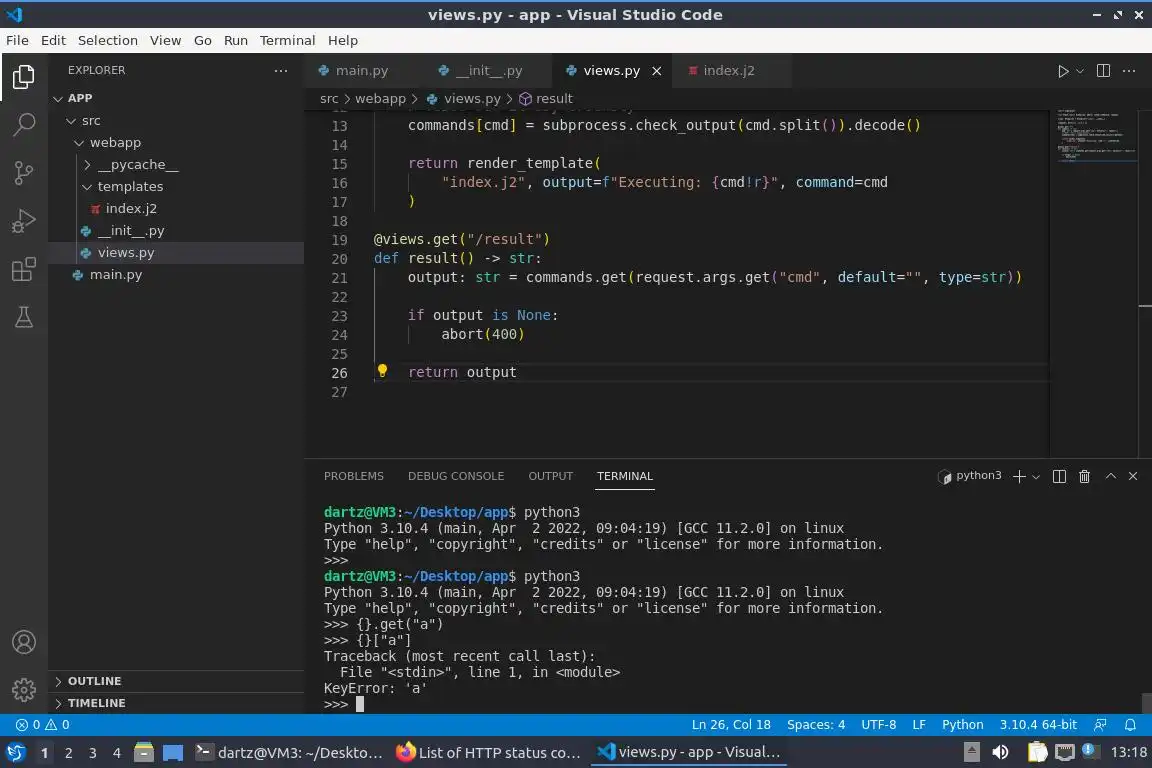Open the taskbar start menu icon

15,752
